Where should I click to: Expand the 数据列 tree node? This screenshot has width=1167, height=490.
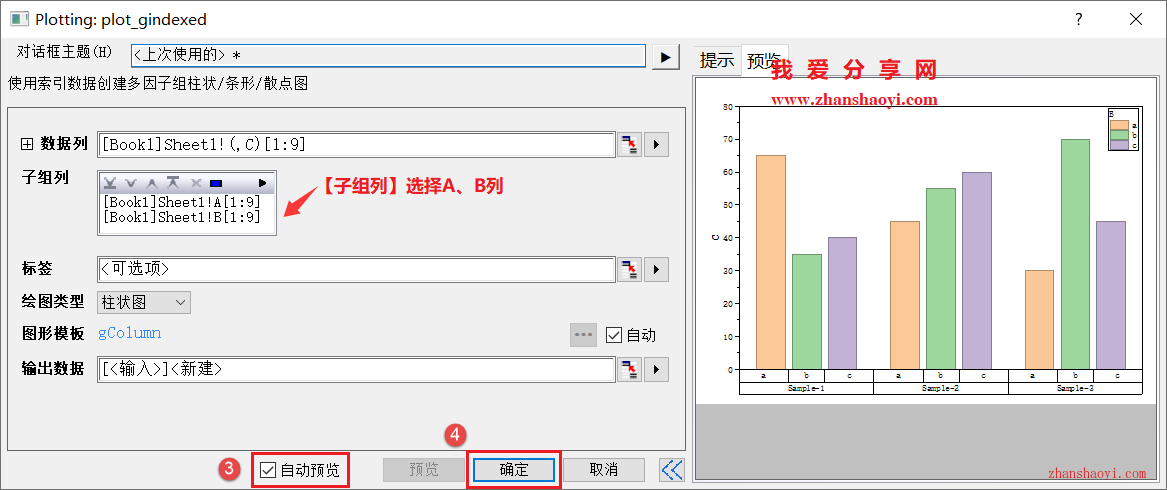coord(27,145)
